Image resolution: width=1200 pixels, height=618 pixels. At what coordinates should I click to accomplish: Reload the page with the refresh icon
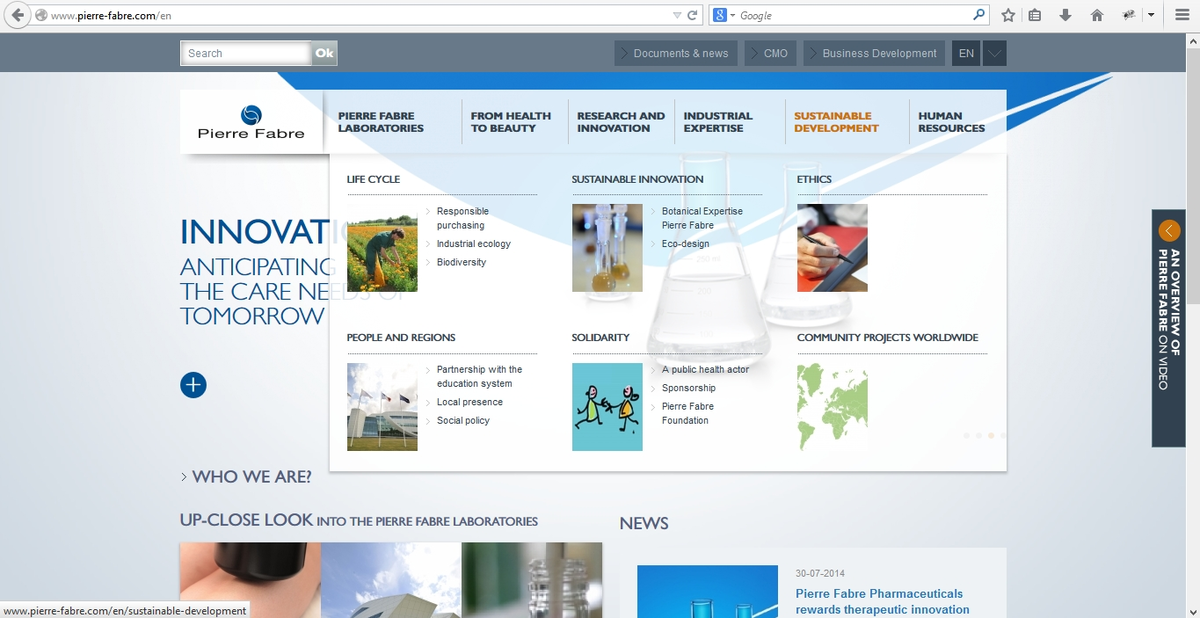pyautogui.click(x=692, y=16)
